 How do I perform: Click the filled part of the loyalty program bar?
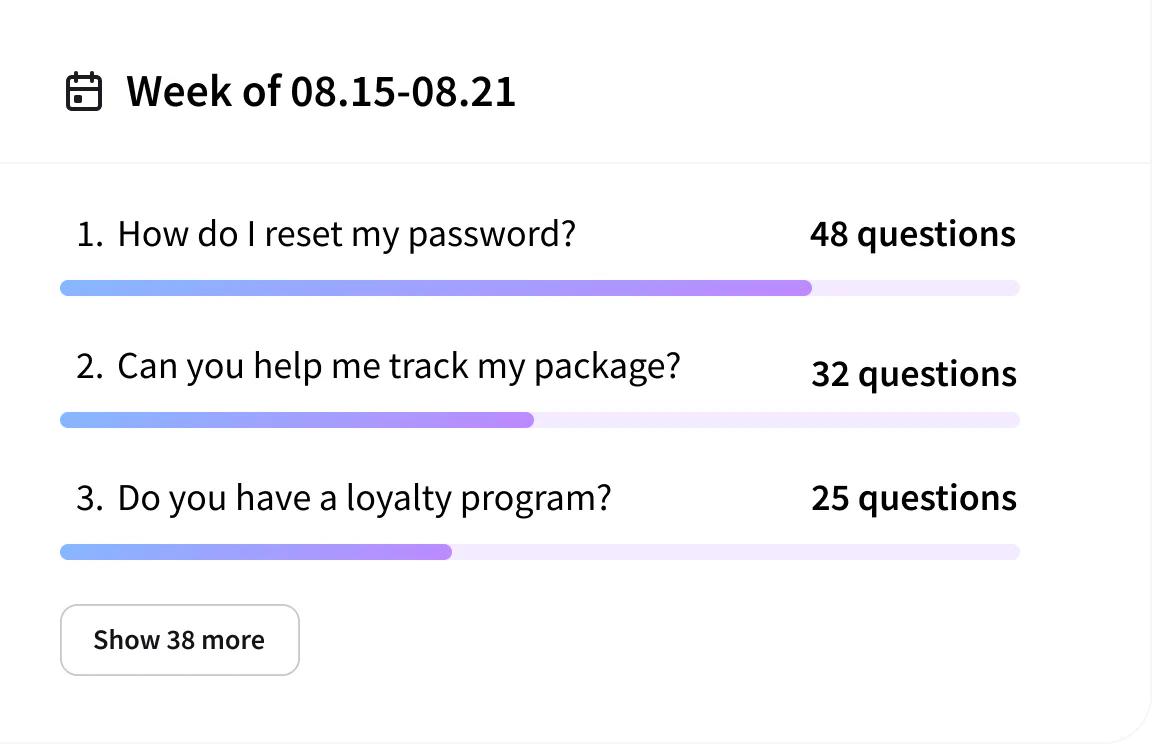coord(255,552)
